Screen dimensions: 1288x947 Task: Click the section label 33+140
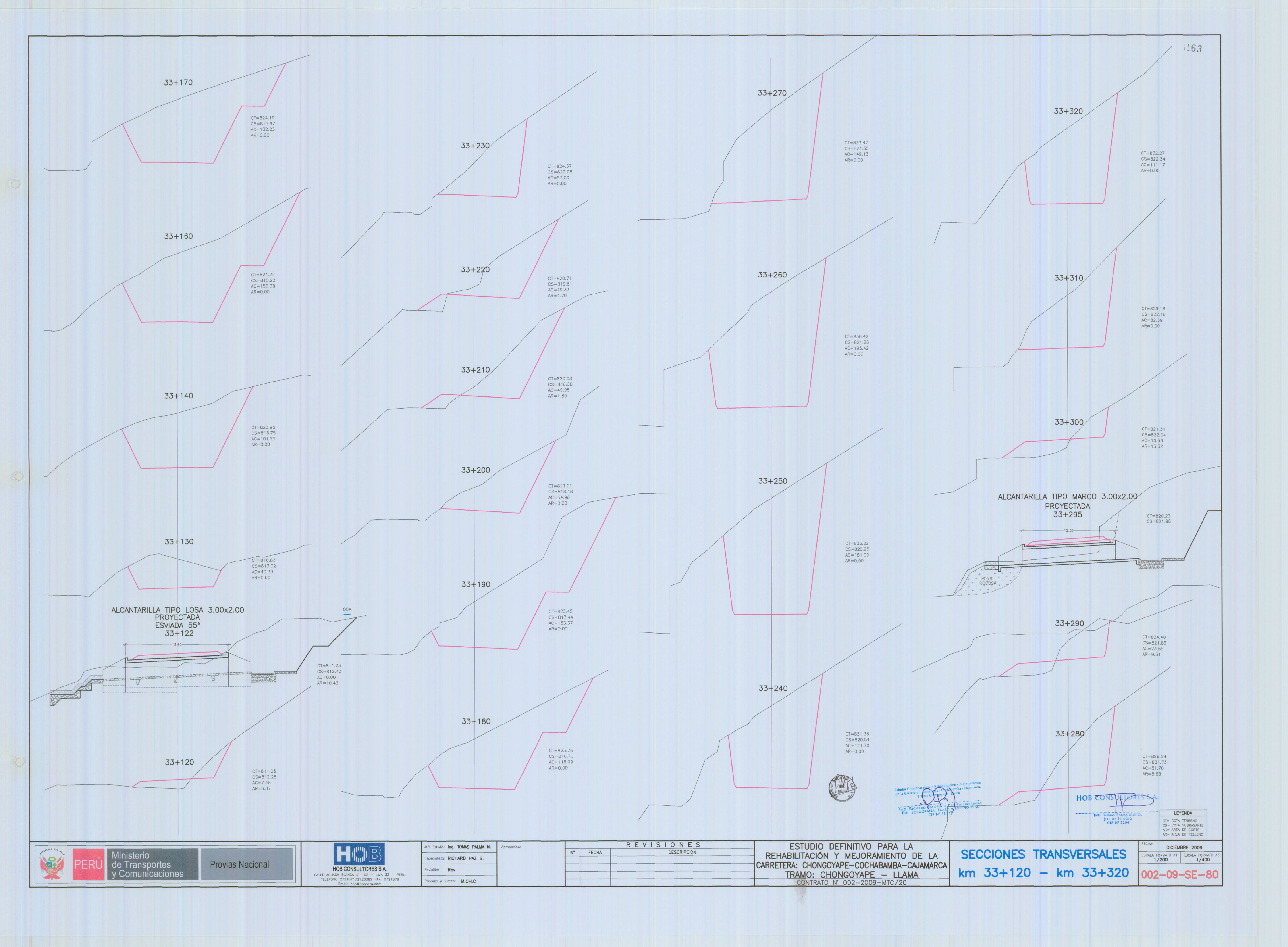point(179,396)
